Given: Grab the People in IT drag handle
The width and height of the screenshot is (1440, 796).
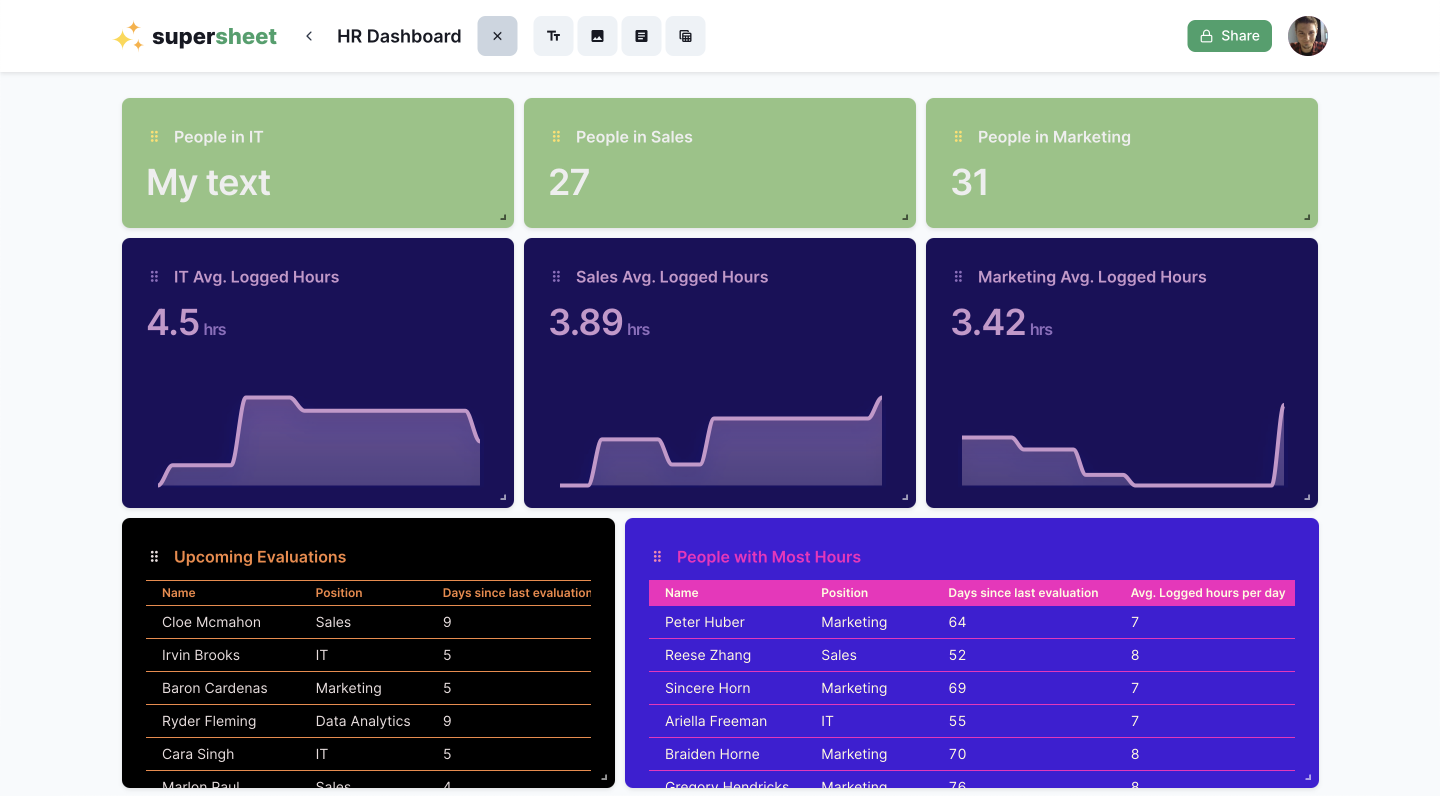Looking at the screenshot, I should (x=154, y=137).
